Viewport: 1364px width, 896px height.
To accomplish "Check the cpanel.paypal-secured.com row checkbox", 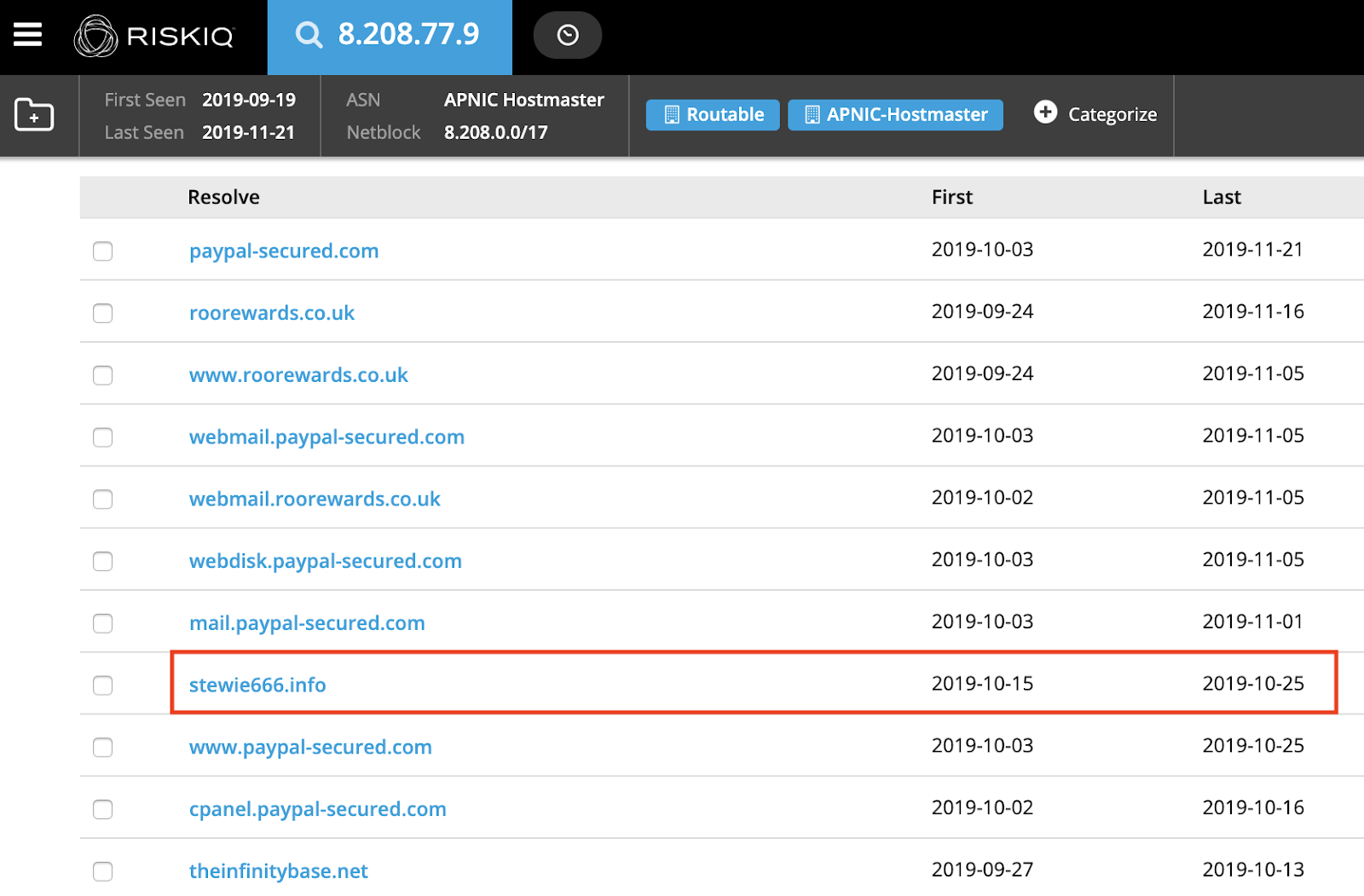I will coord(102,810).
